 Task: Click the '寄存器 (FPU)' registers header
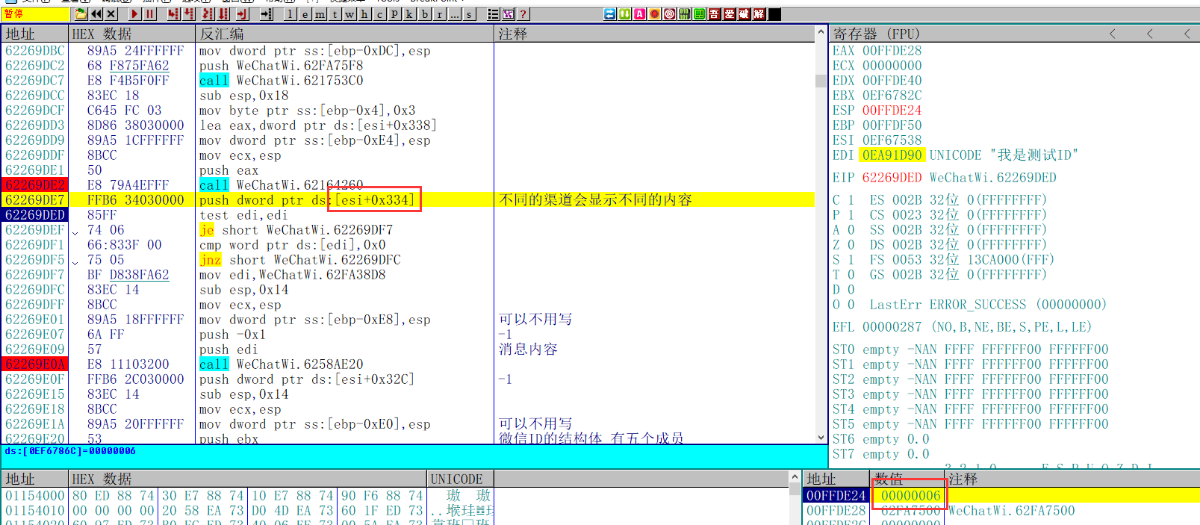879,34
